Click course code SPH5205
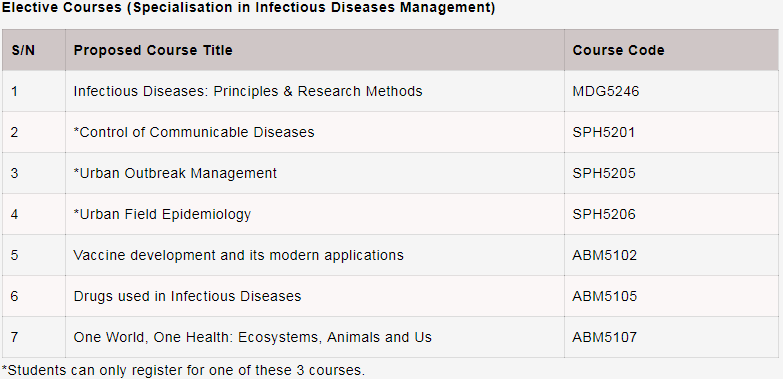This screenshot has height=379, width=783. click(604, 173)
